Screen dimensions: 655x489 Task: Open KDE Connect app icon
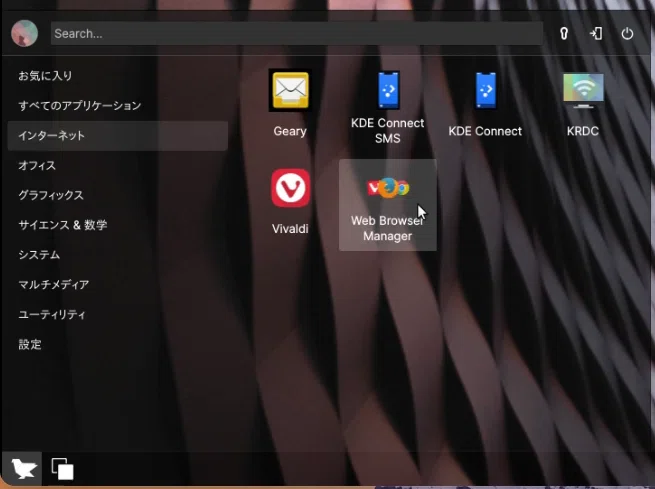pyautogui.click(x=485, y=104)
